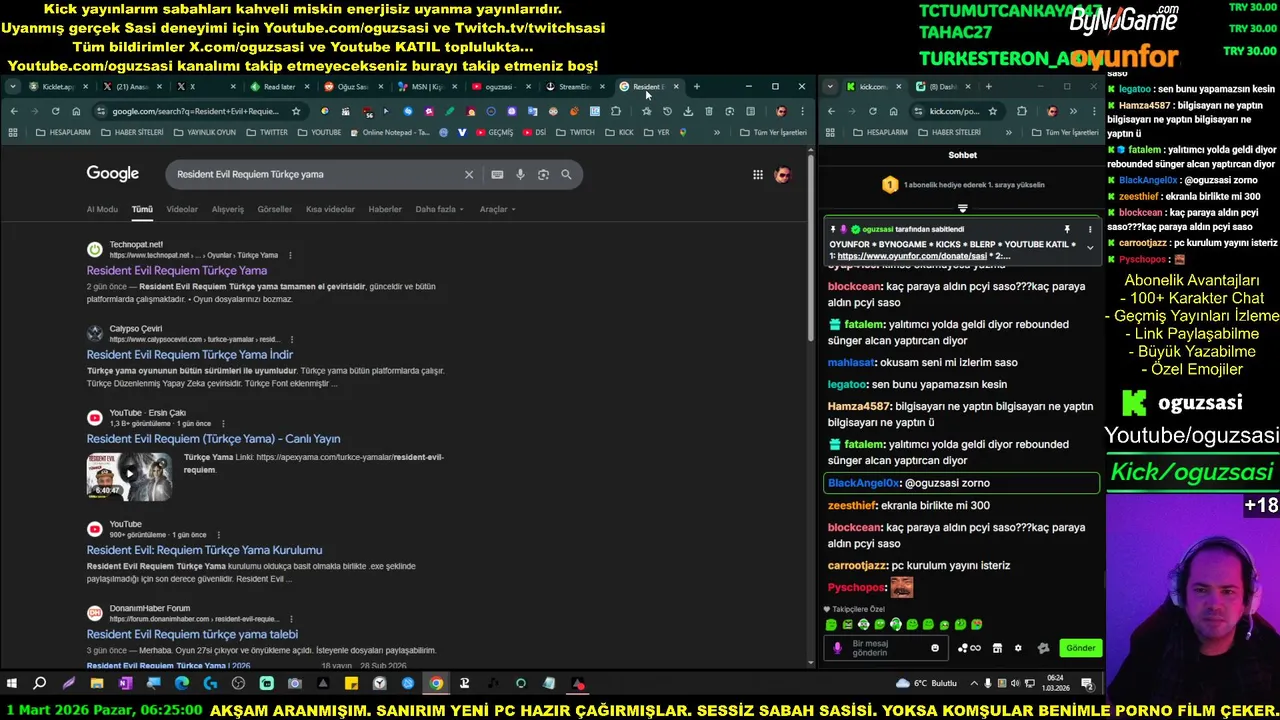Open Google search by image lens
This screenshot has height=720, width=1280.
pyautogui.click(x=543, y=174)
